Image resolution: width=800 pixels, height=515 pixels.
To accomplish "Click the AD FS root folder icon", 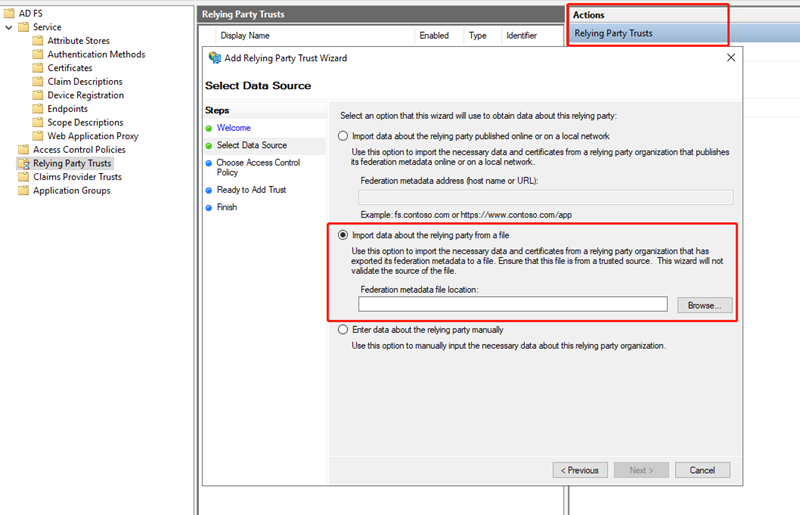I will click(x=9, y=13).
